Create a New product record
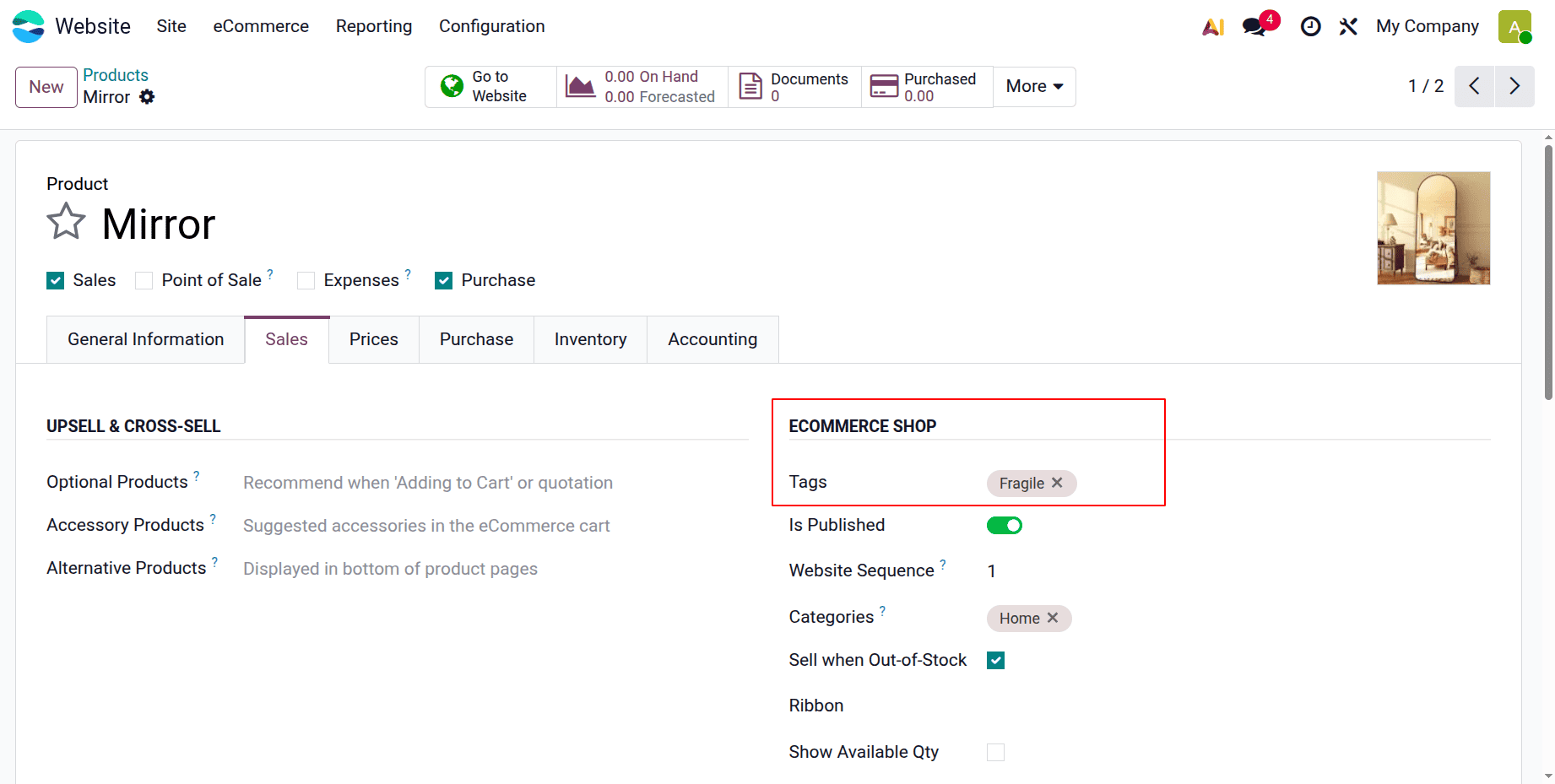Viewport: 1555px width, 784px height. click(46, 87)
